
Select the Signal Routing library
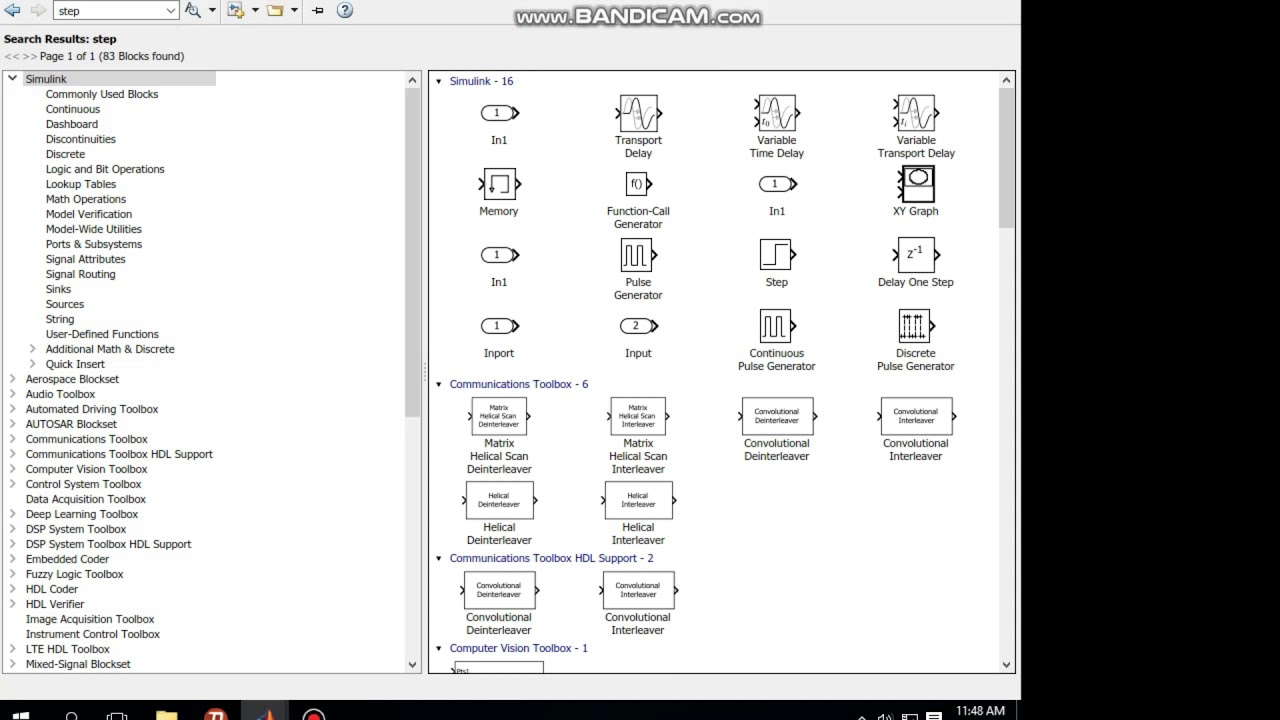[x=81, y=274]
